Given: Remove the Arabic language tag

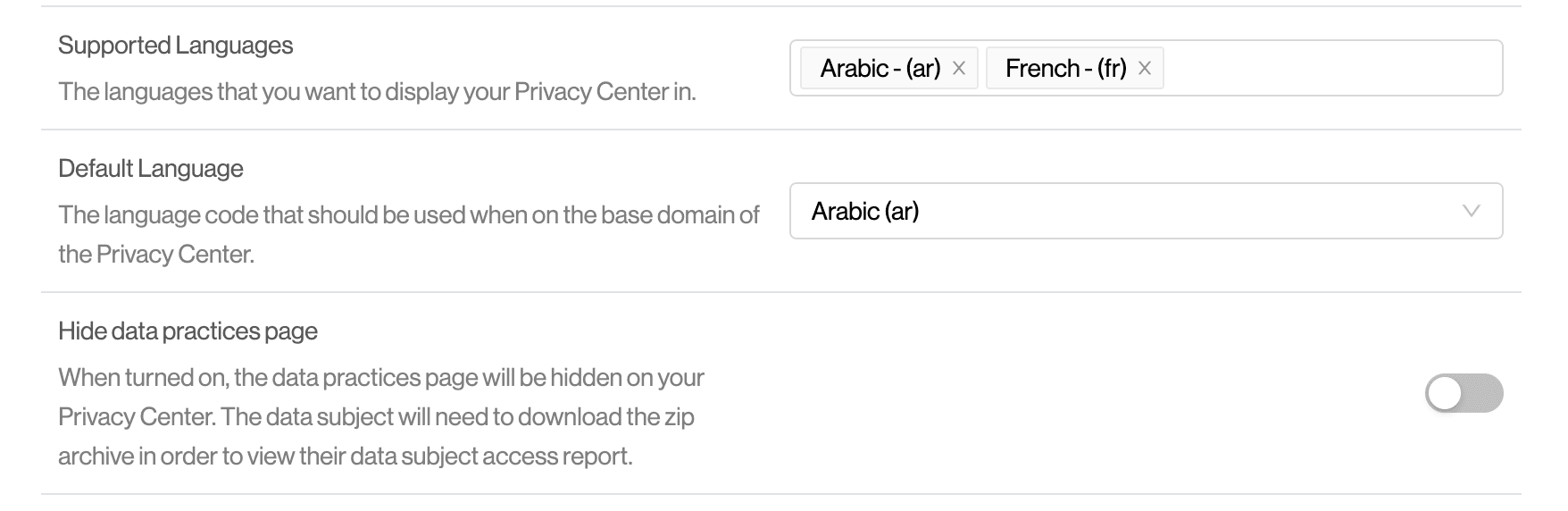Looking at the screenshot, I should [x=959, y=68].
